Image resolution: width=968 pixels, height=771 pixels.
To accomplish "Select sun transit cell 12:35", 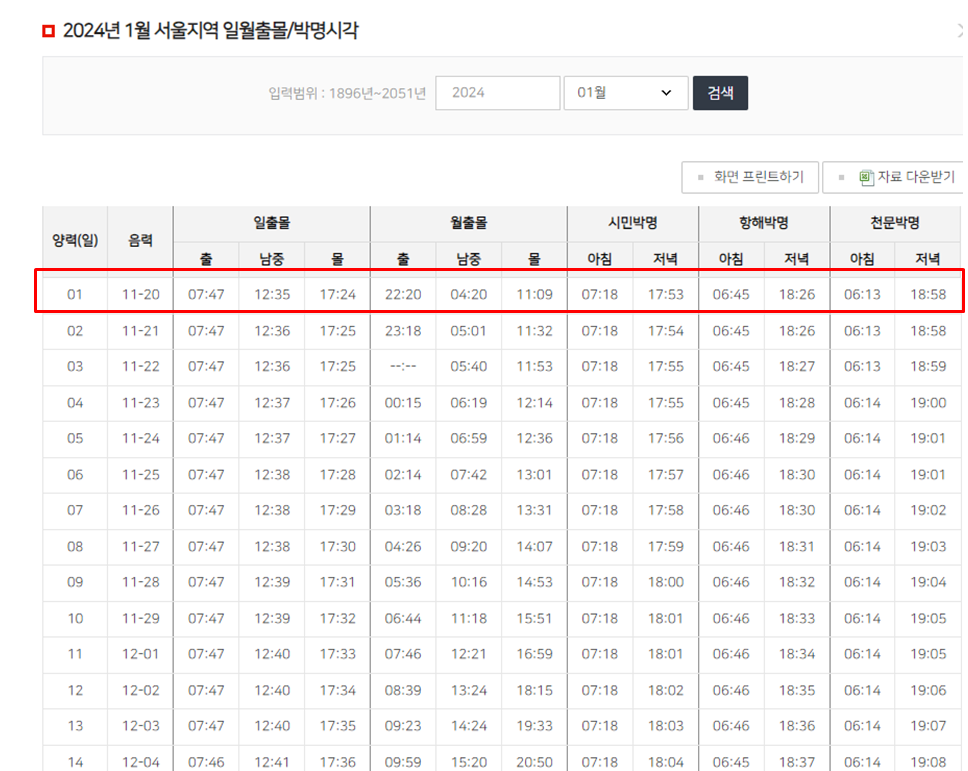I will pos(272,294).
